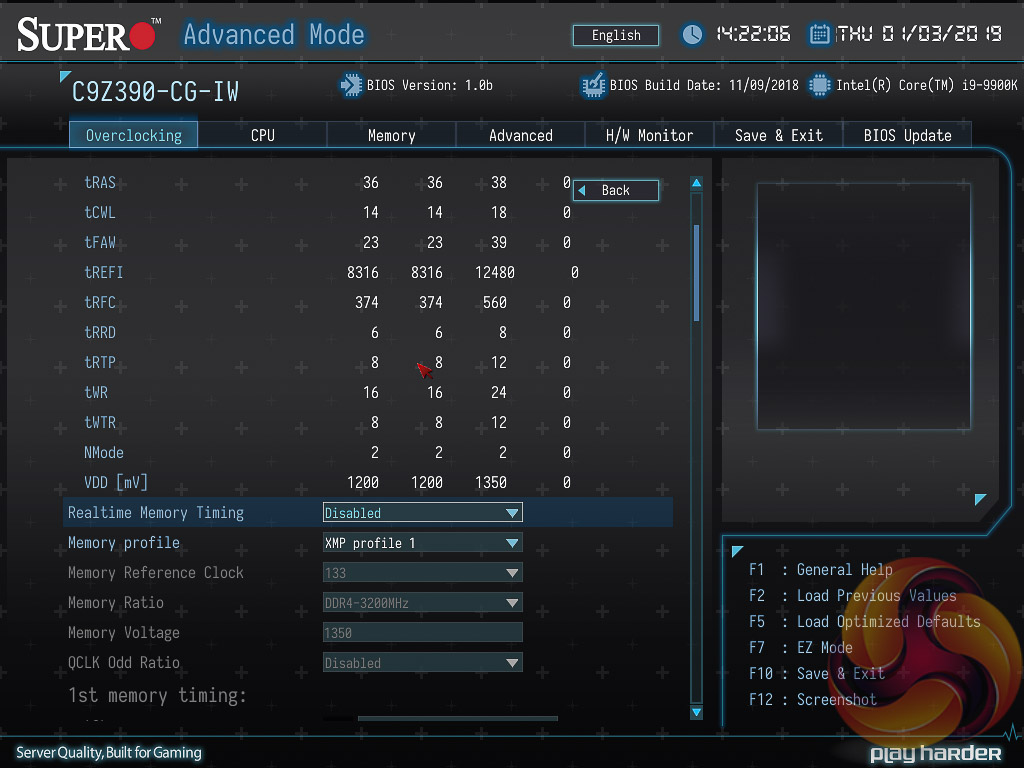This screenshot has height=768, width=1024.
Task: Open the Save & Exit tab
Action: pos(778,135)
